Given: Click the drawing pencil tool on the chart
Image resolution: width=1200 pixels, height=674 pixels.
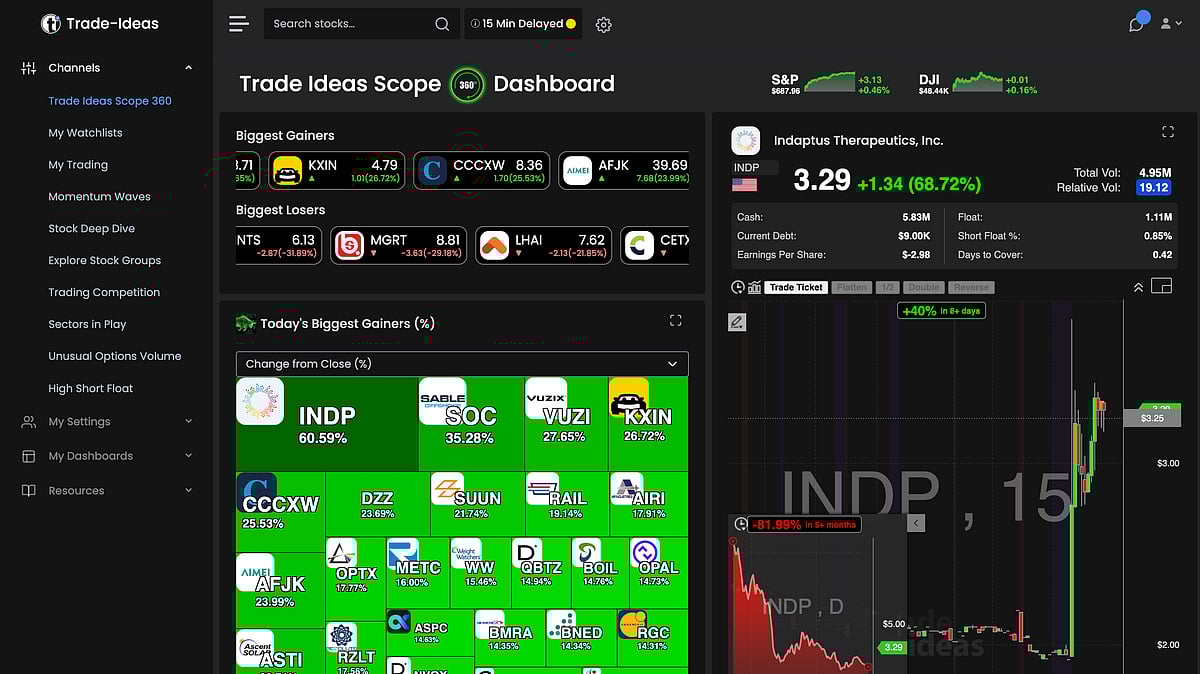Looking at the screenshot, I should [x=737, y=322].
